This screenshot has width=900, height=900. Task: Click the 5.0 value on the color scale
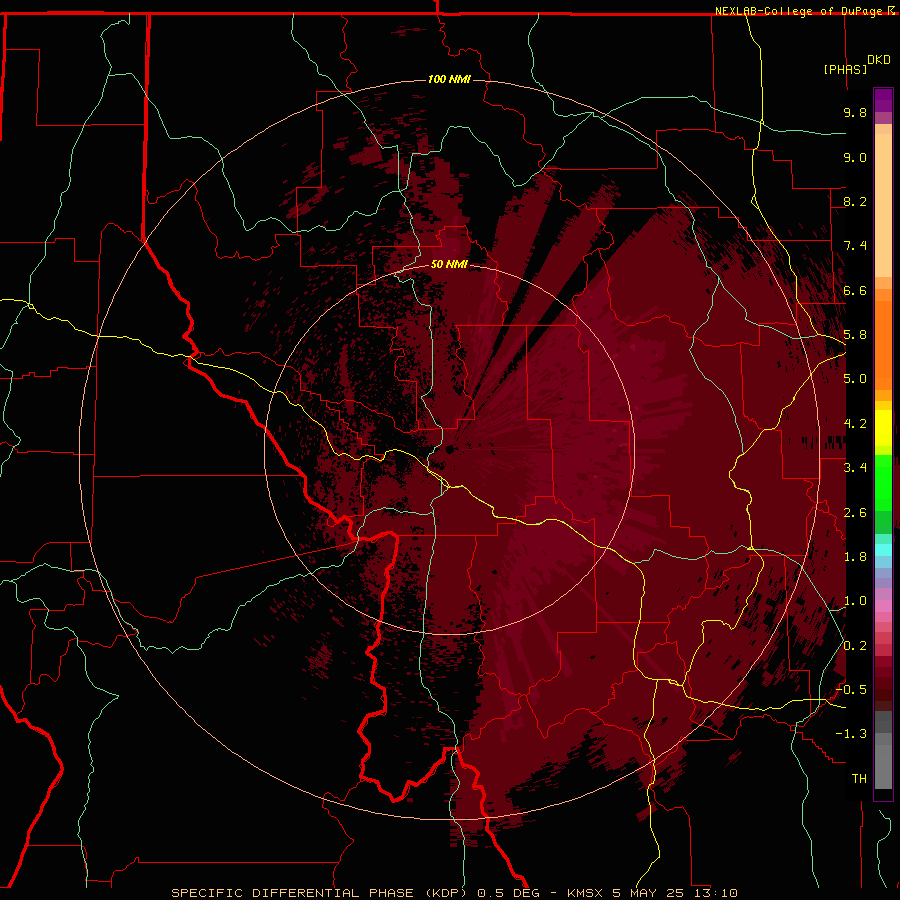click(x=855, y=379)
